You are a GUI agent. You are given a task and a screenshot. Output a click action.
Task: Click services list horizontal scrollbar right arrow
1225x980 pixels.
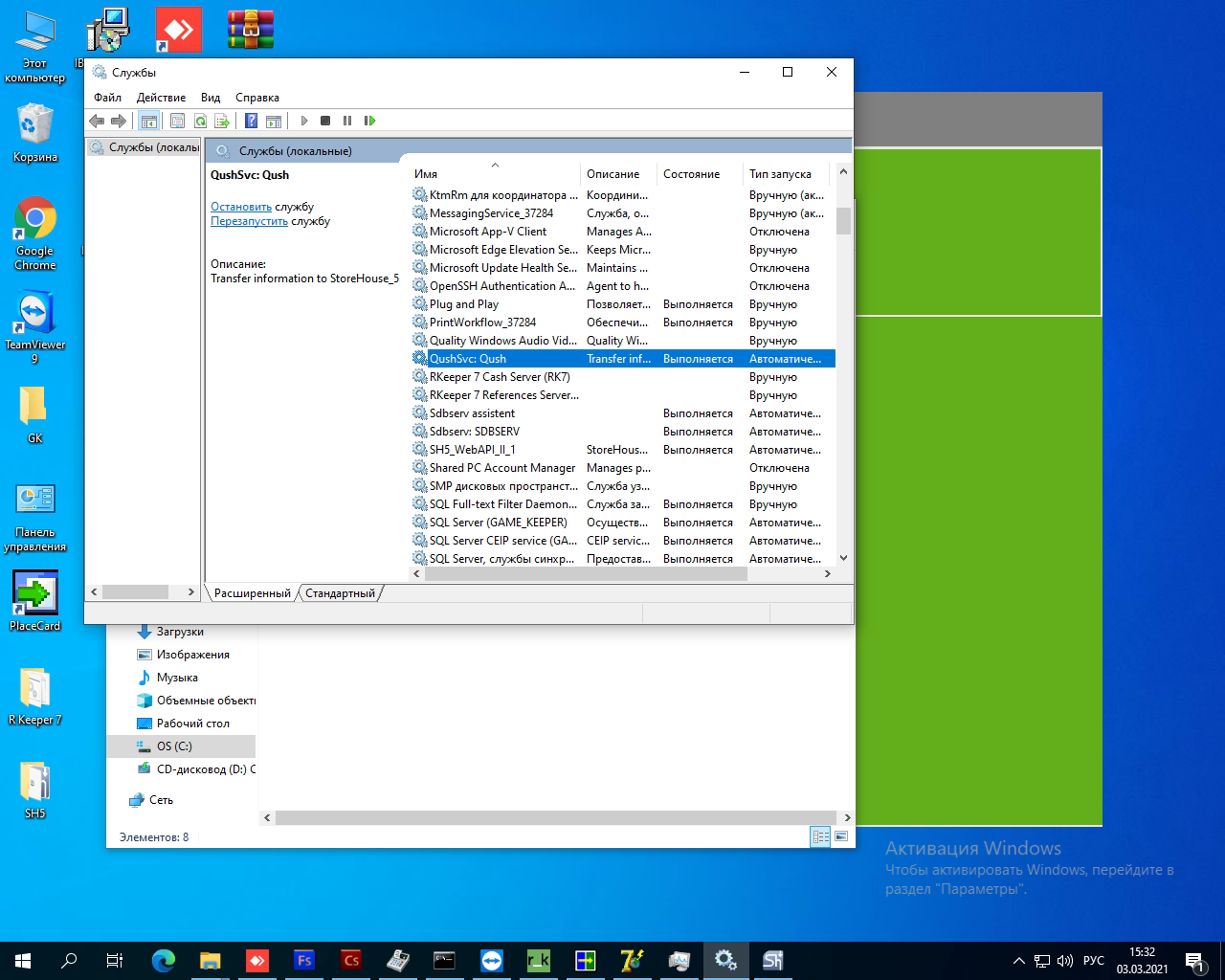click(828, 574)
